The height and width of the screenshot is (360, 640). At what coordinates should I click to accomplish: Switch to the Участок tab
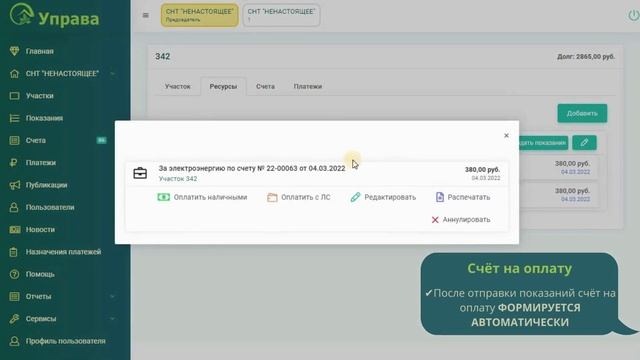[178, 87]
